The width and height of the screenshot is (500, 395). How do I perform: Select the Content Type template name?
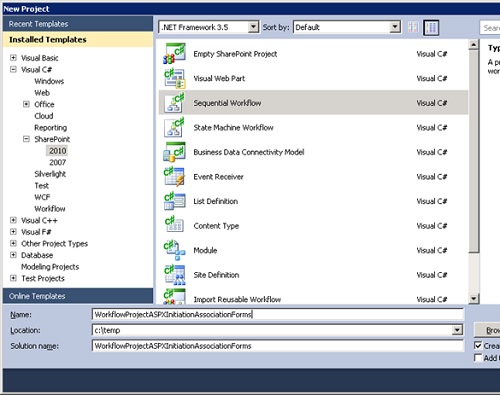(216, 226)
